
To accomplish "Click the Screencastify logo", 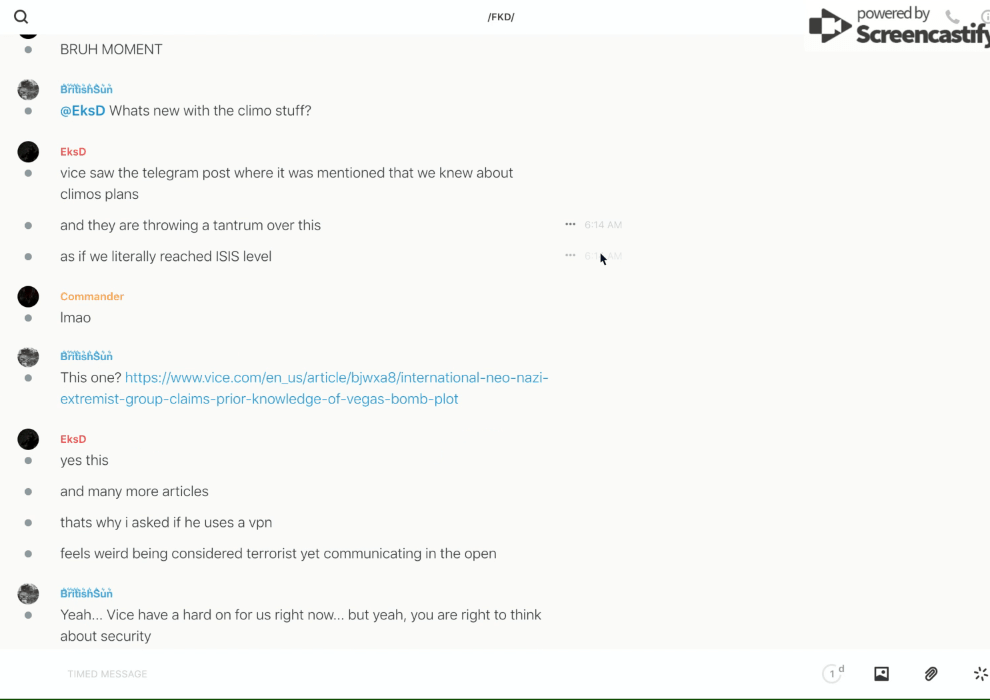I will pos(896,26).
